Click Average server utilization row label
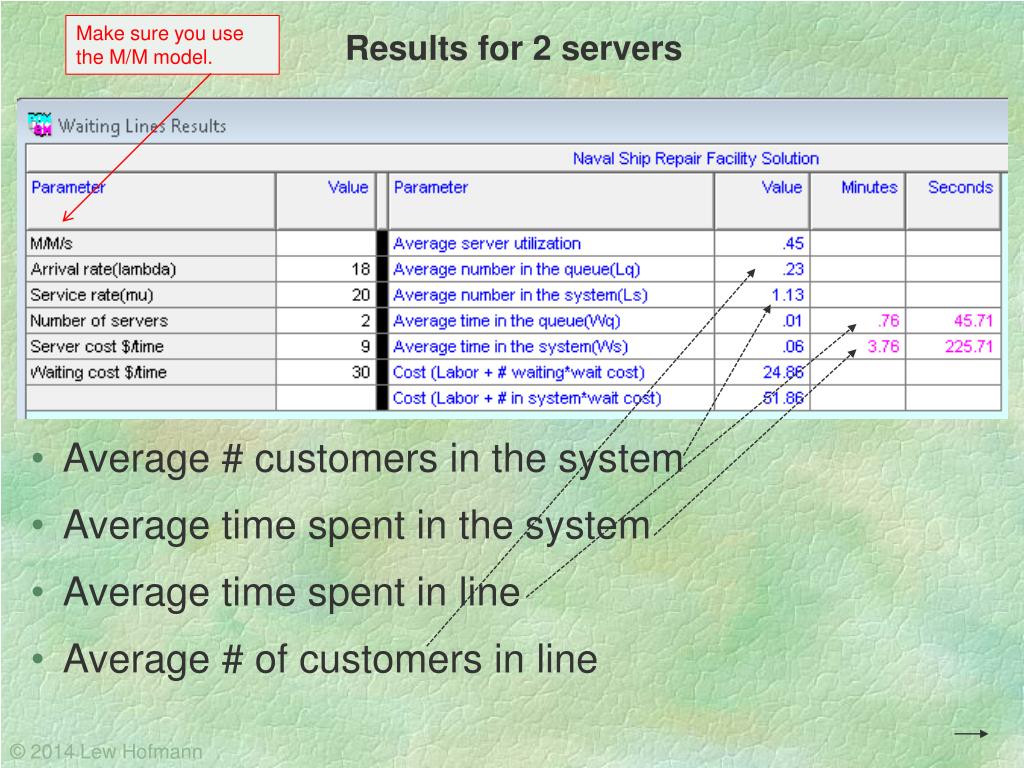The image size is (1024, 768). coord(487,244)
